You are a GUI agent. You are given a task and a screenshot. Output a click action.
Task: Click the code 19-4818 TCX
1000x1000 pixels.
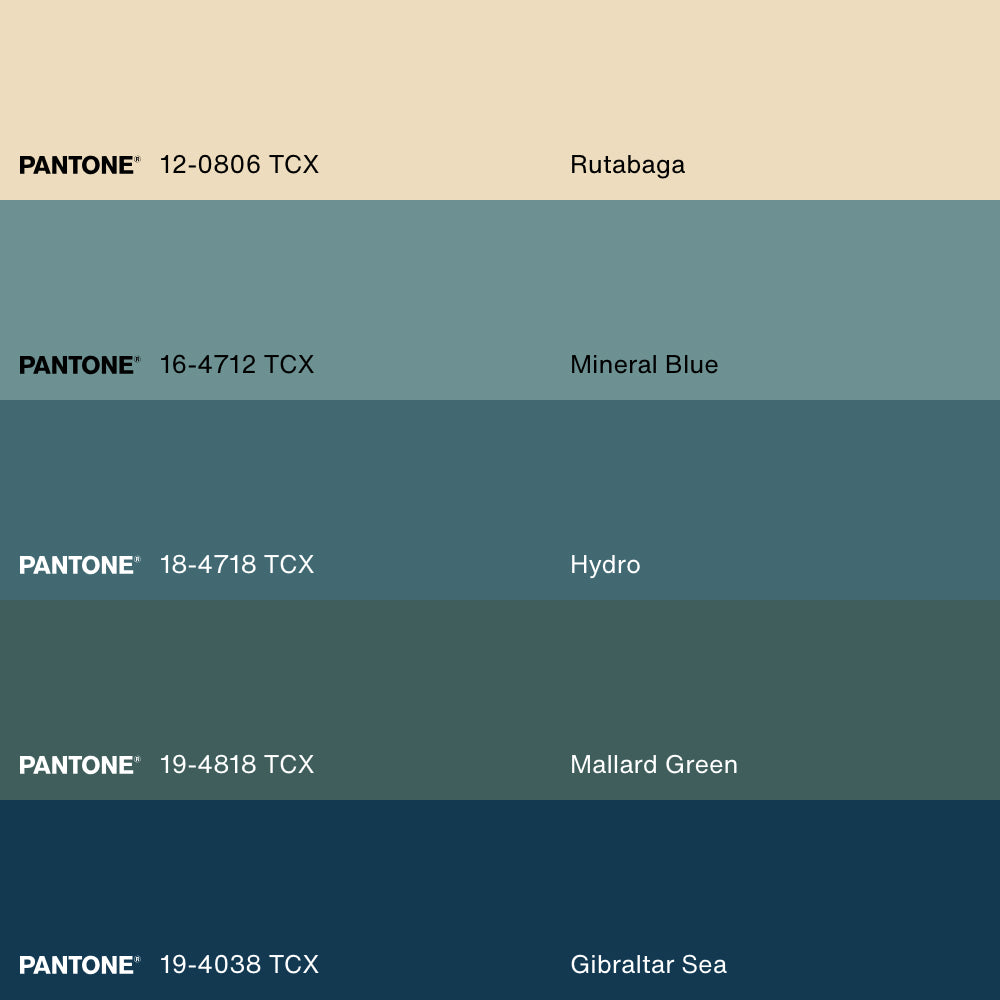pos(238,765)
